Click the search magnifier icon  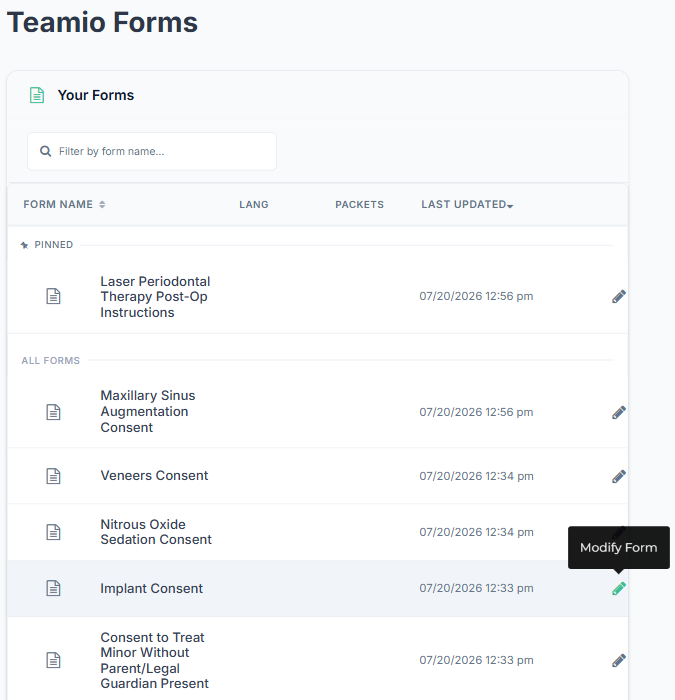[46, 151]
